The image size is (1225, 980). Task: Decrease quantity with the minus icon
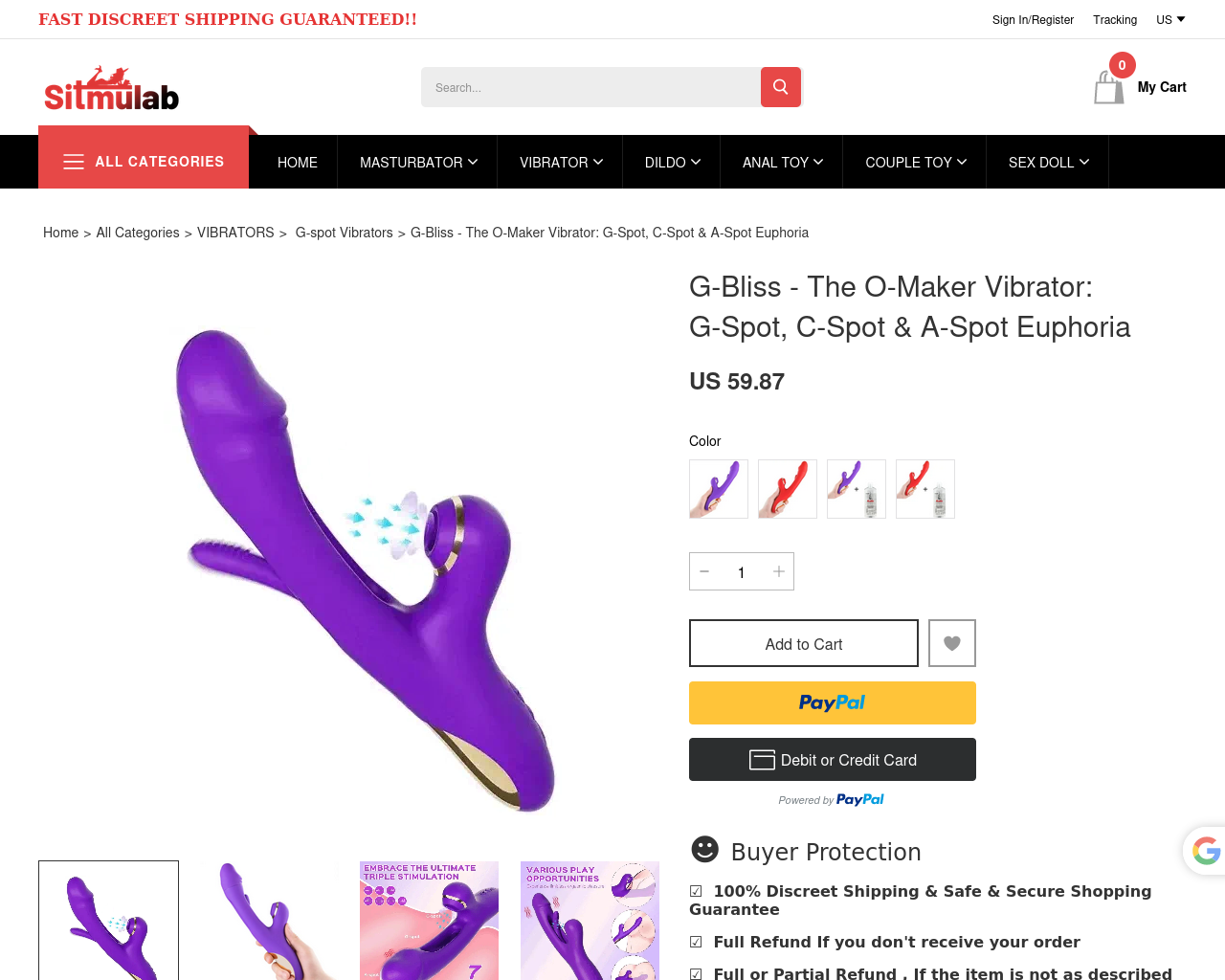click(704, 571)
